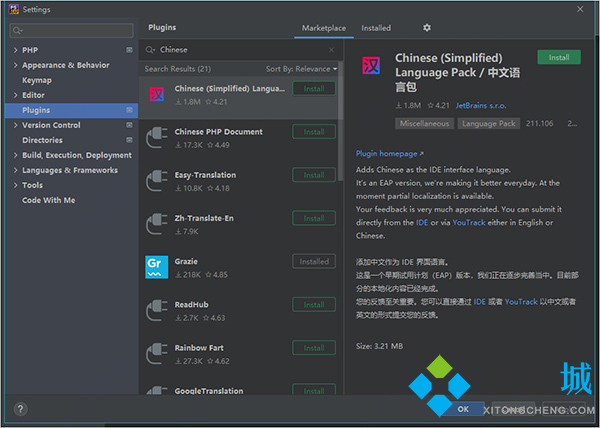Expand Appearance & Behavior node

pyautogui.click(x=15, y=65)
